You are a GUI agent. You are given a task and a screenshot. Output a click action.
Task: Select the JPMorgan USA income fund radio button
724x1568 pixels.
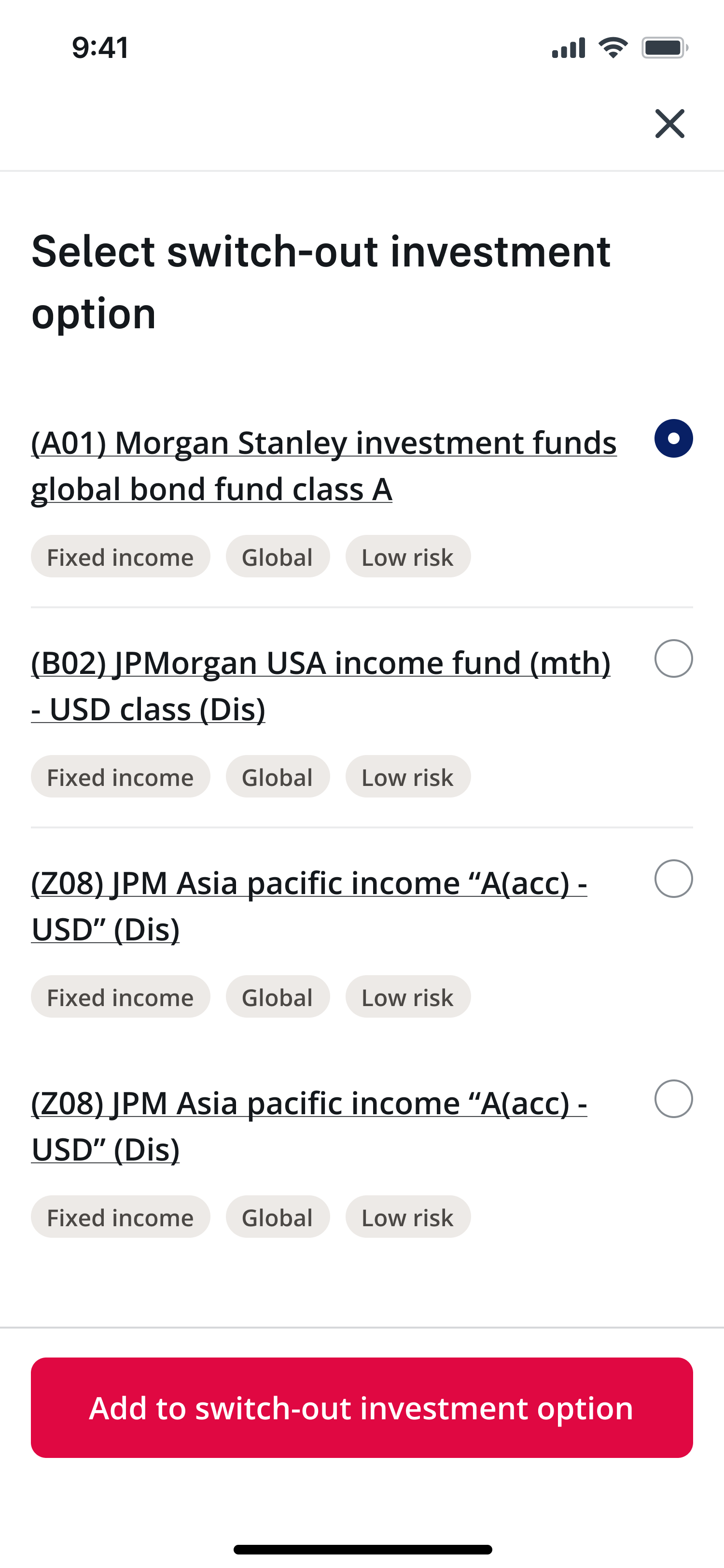pyautogui.click(x=673, y=658)
